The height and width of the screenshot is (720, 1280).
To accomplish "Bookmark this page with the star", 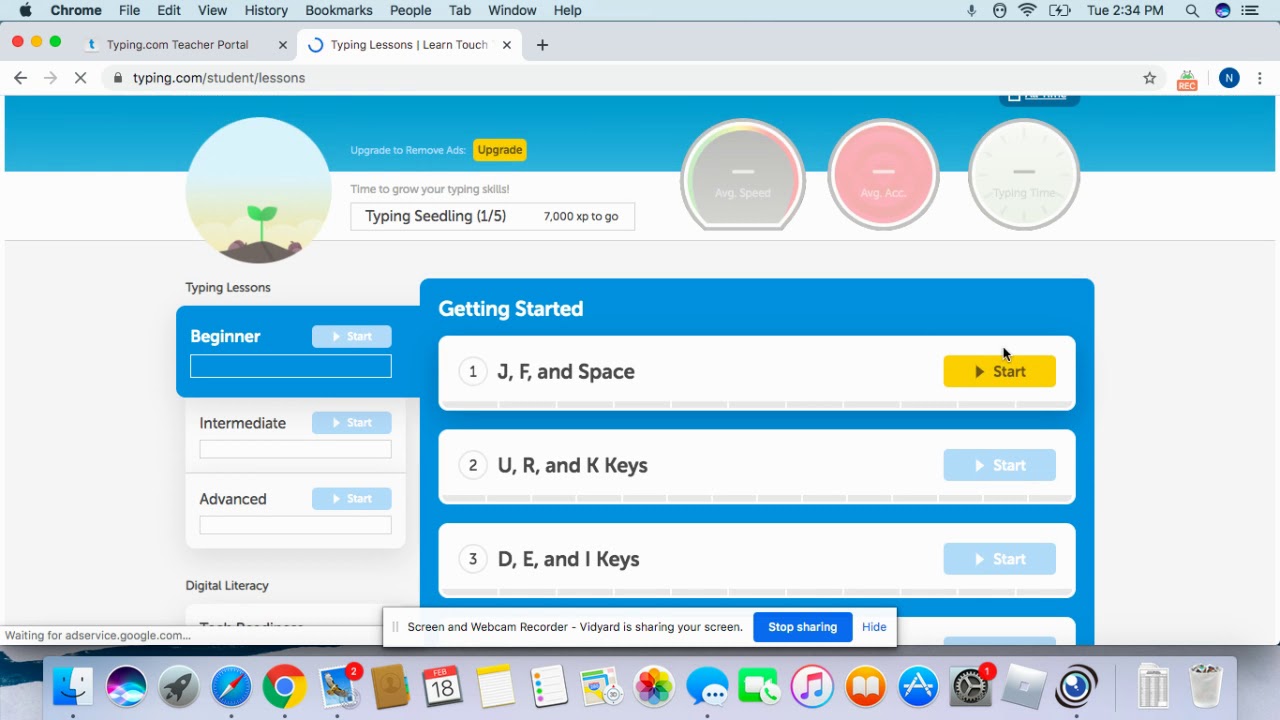I will coord(1150,78).
